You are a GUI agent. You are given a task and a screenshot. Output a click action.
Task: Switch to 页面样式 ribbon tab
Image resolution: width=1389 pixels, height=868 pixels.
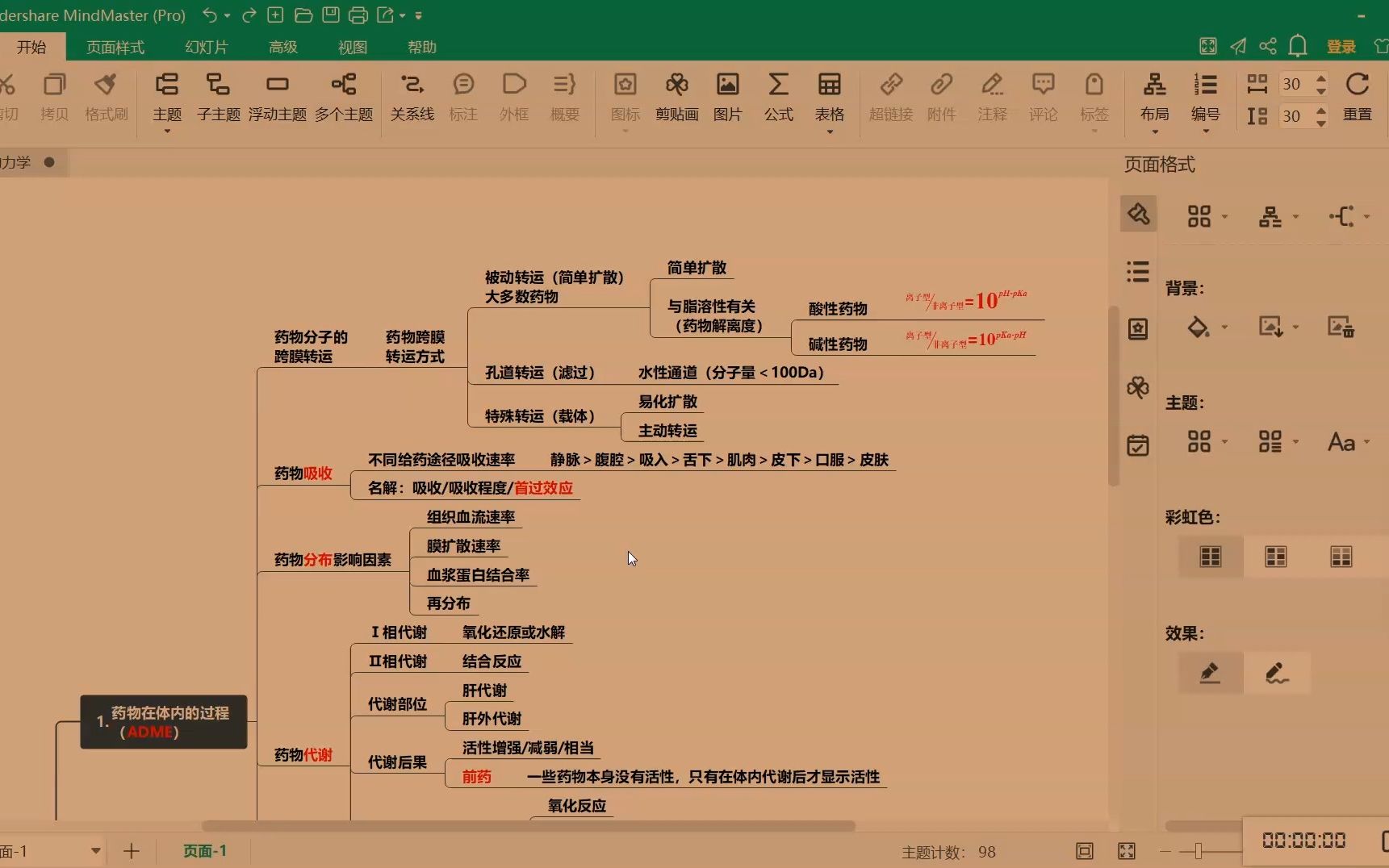click(x=115, y=47)
